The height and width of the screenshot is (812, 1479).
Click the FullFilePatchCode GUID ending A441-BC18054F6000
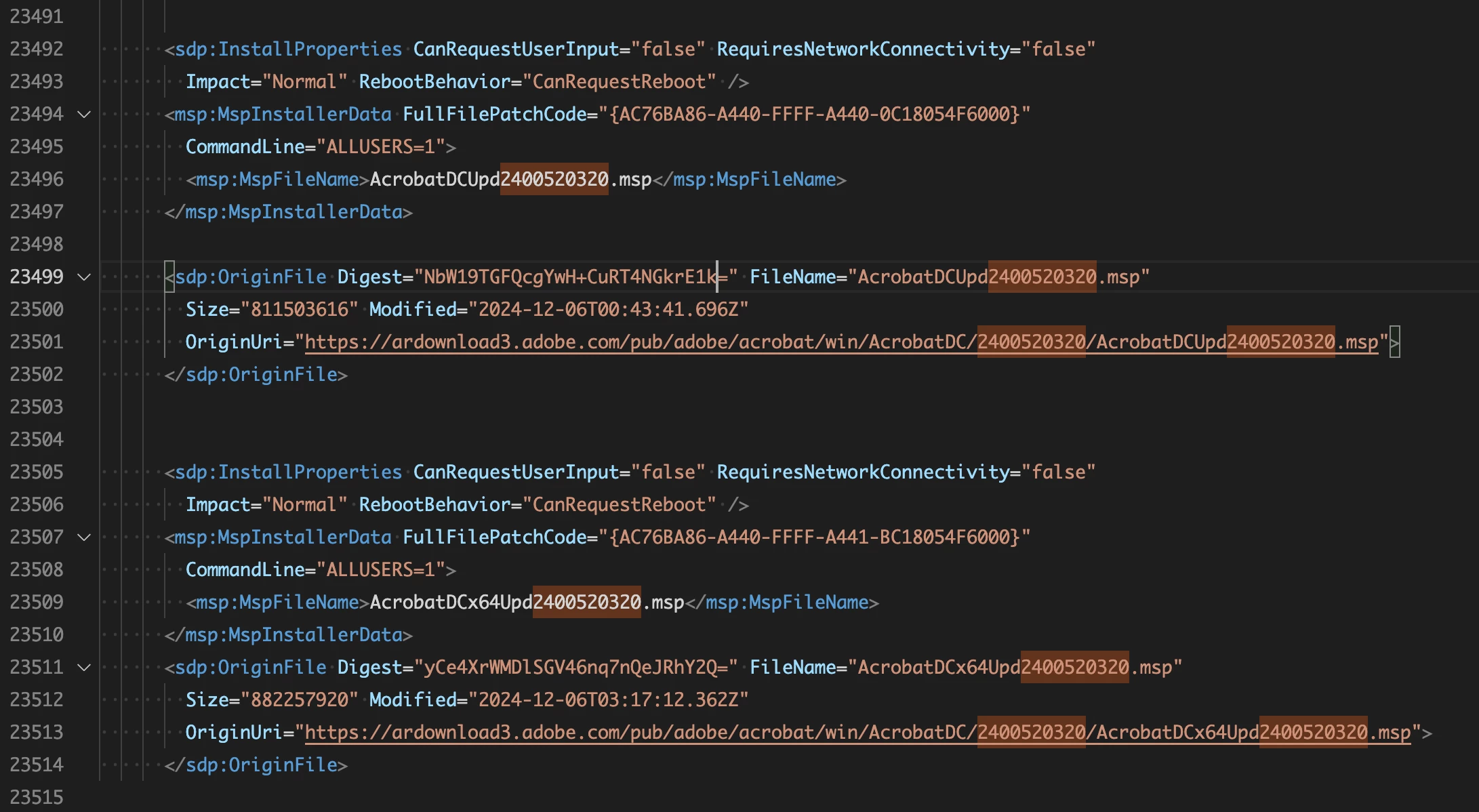[x=813, y=537]
